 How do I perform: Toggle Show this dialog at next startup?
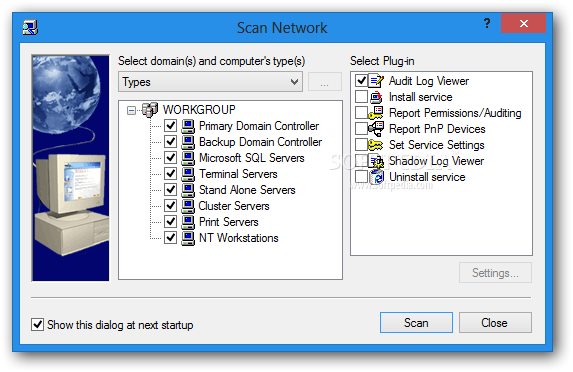tap(38, 324)
